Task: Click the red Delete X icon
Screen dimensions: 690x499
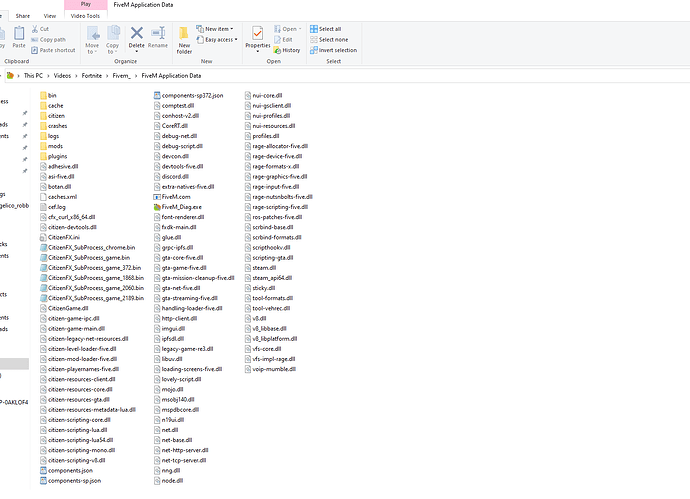Action: [137, 33]
